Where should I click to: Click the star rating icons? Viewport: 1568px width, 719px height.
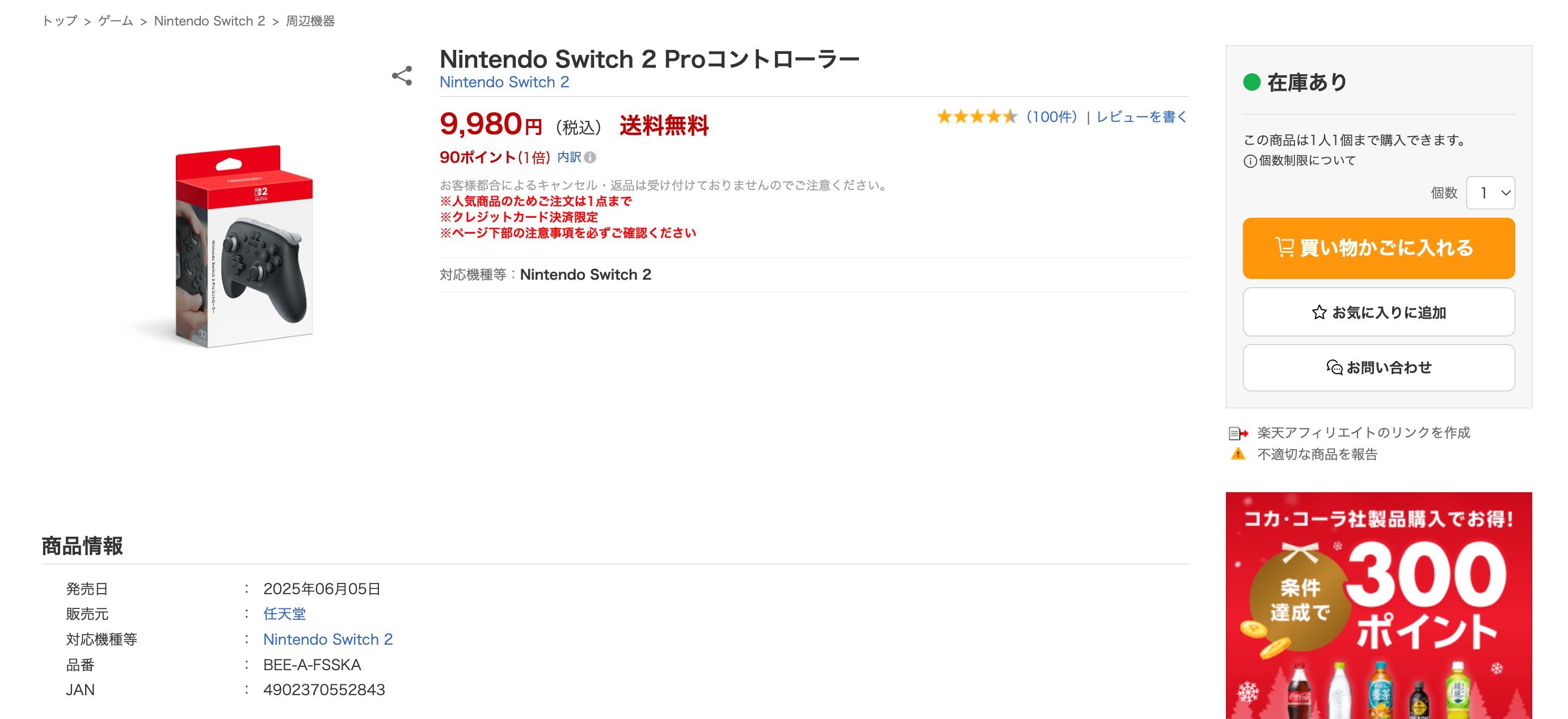[976, 117]
